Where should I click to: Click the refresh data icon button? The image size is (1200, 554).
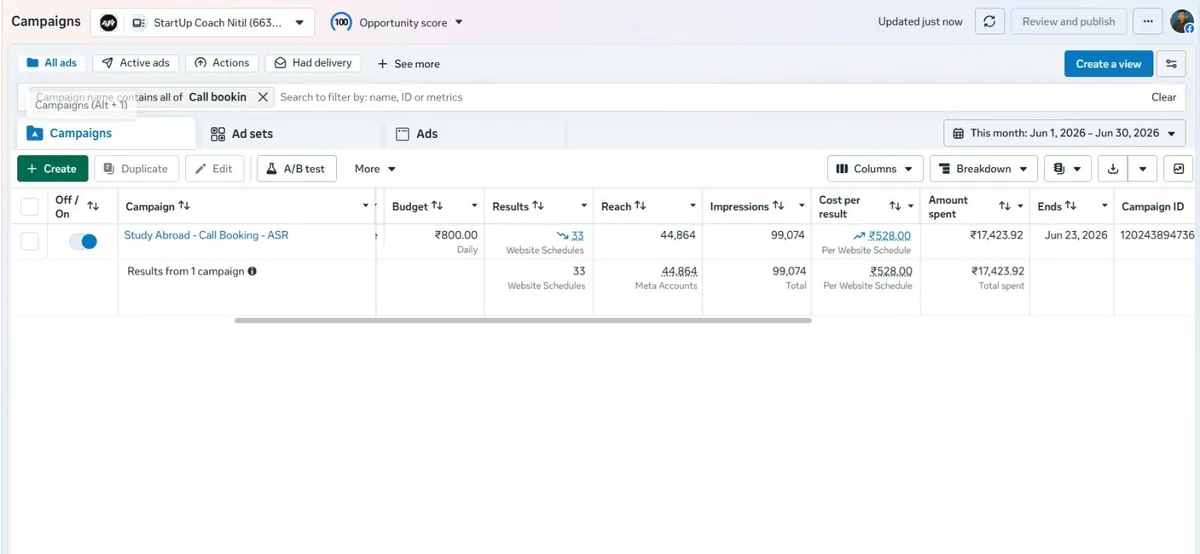tap(989, 22)
